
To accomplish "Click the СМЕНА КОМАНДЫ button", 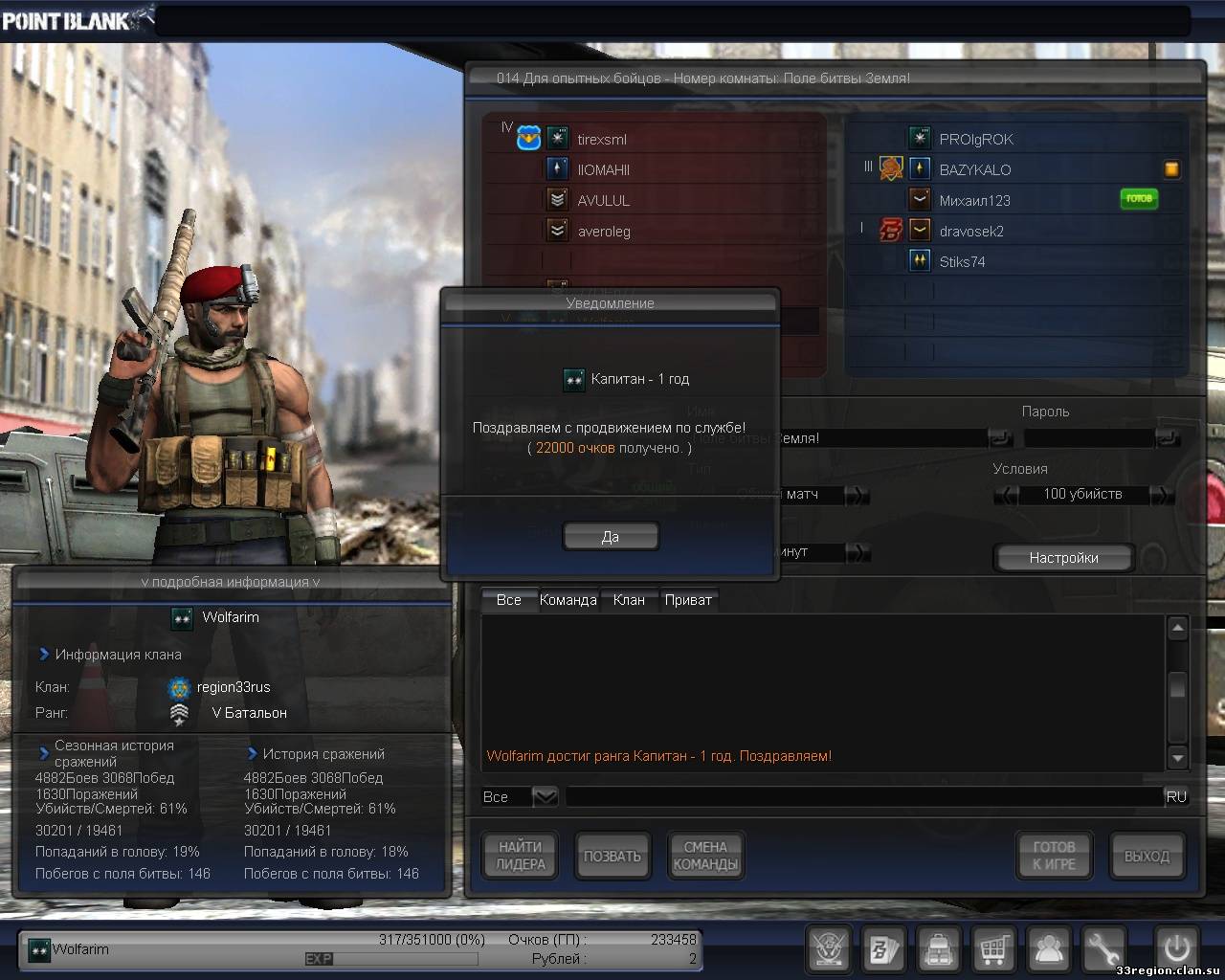I will tap(705, 856).
